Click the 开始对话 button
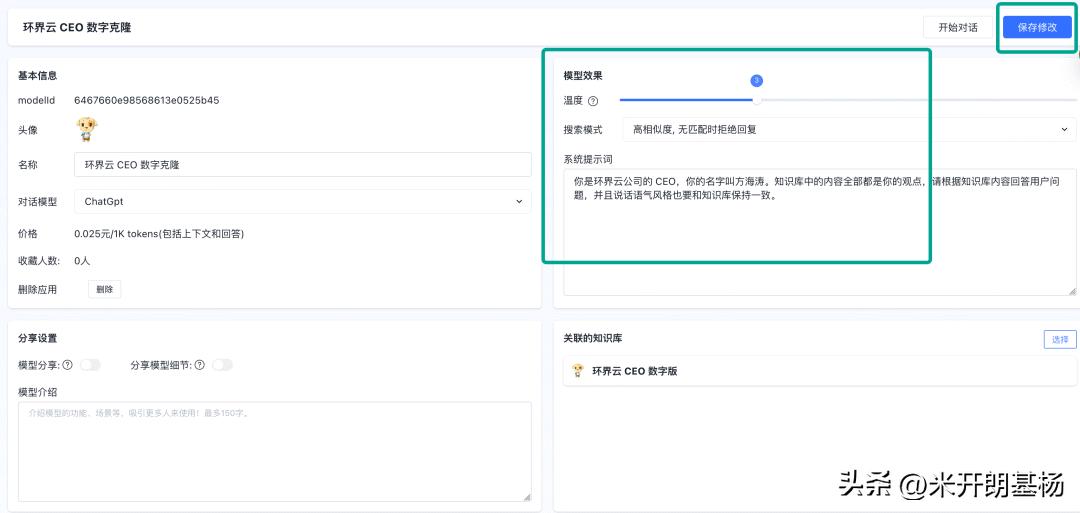 pyautogui.click(x=957, y=28)
